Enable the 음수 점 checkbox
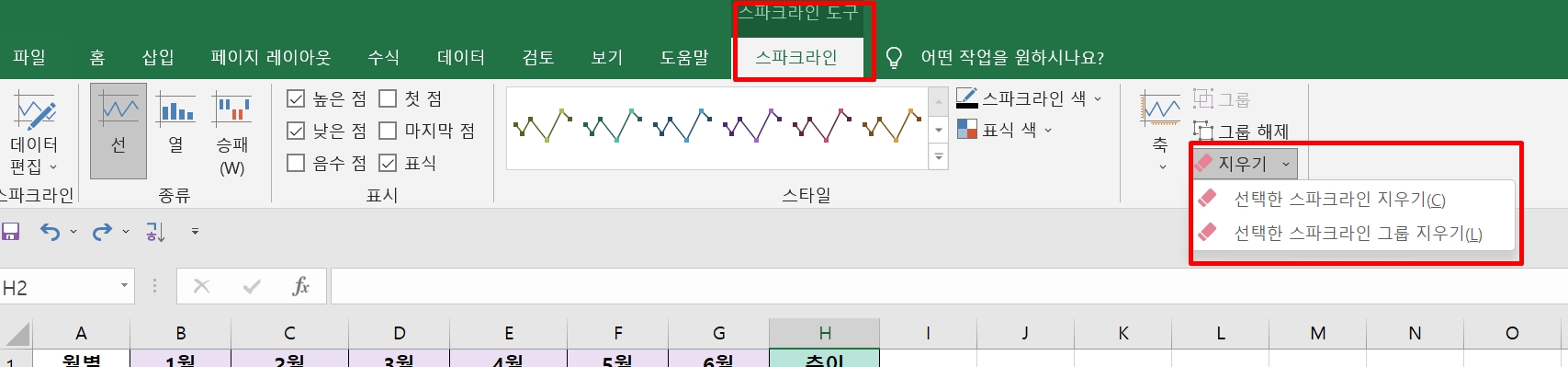 296,163
